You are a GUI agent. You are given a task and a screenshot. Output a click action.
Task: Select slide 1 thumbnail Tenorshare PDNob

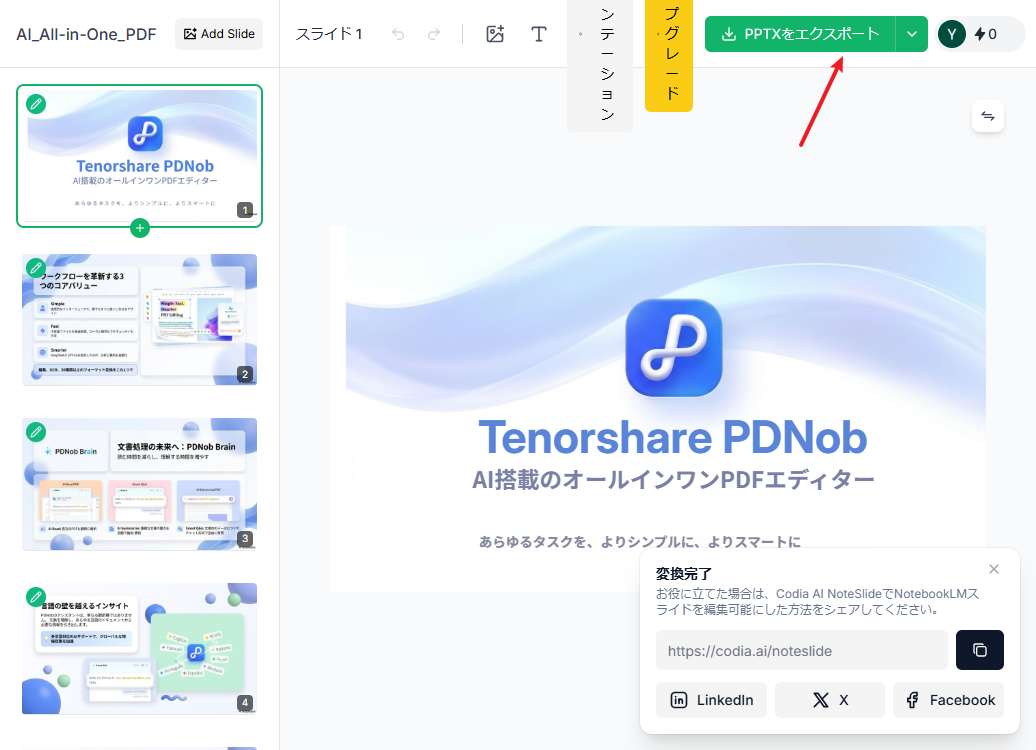139,156
